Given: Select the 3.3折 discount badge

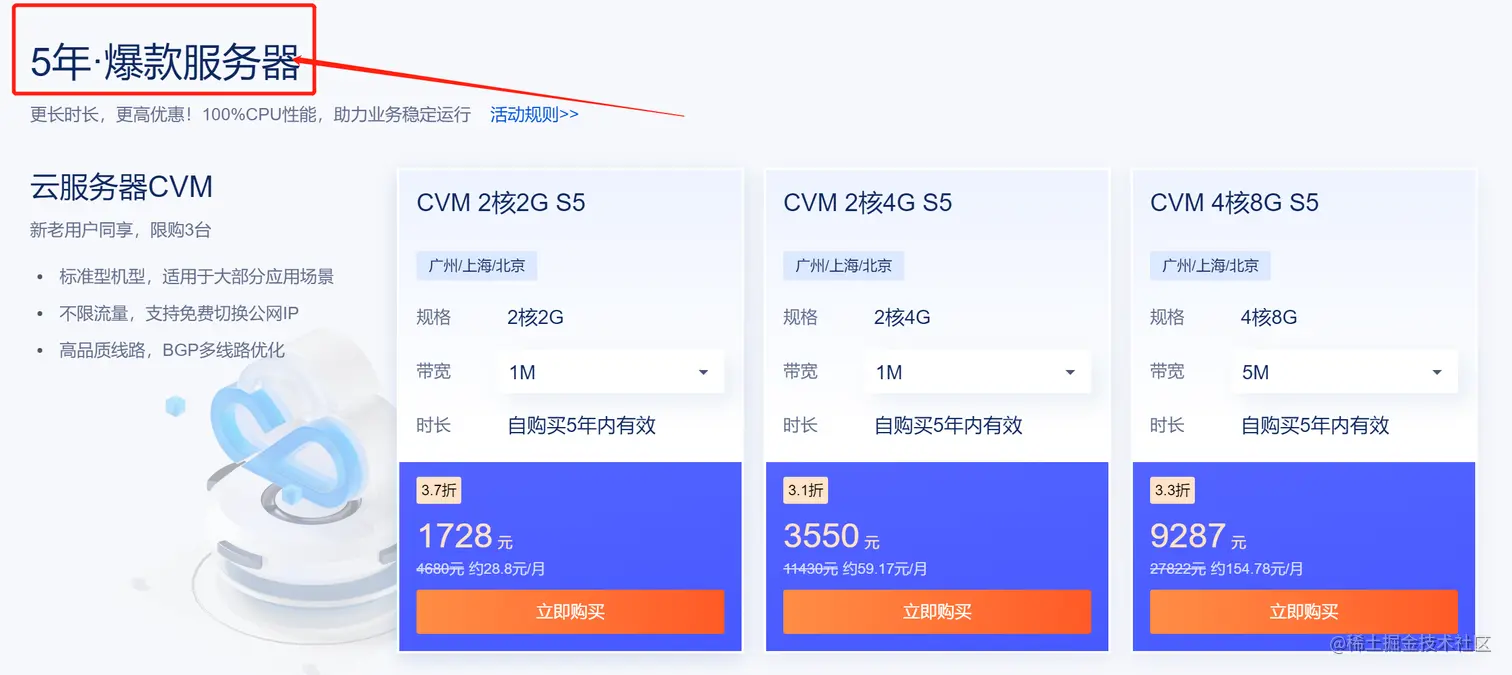Looking at the screenshot, I should click(x=1173, y=490).
